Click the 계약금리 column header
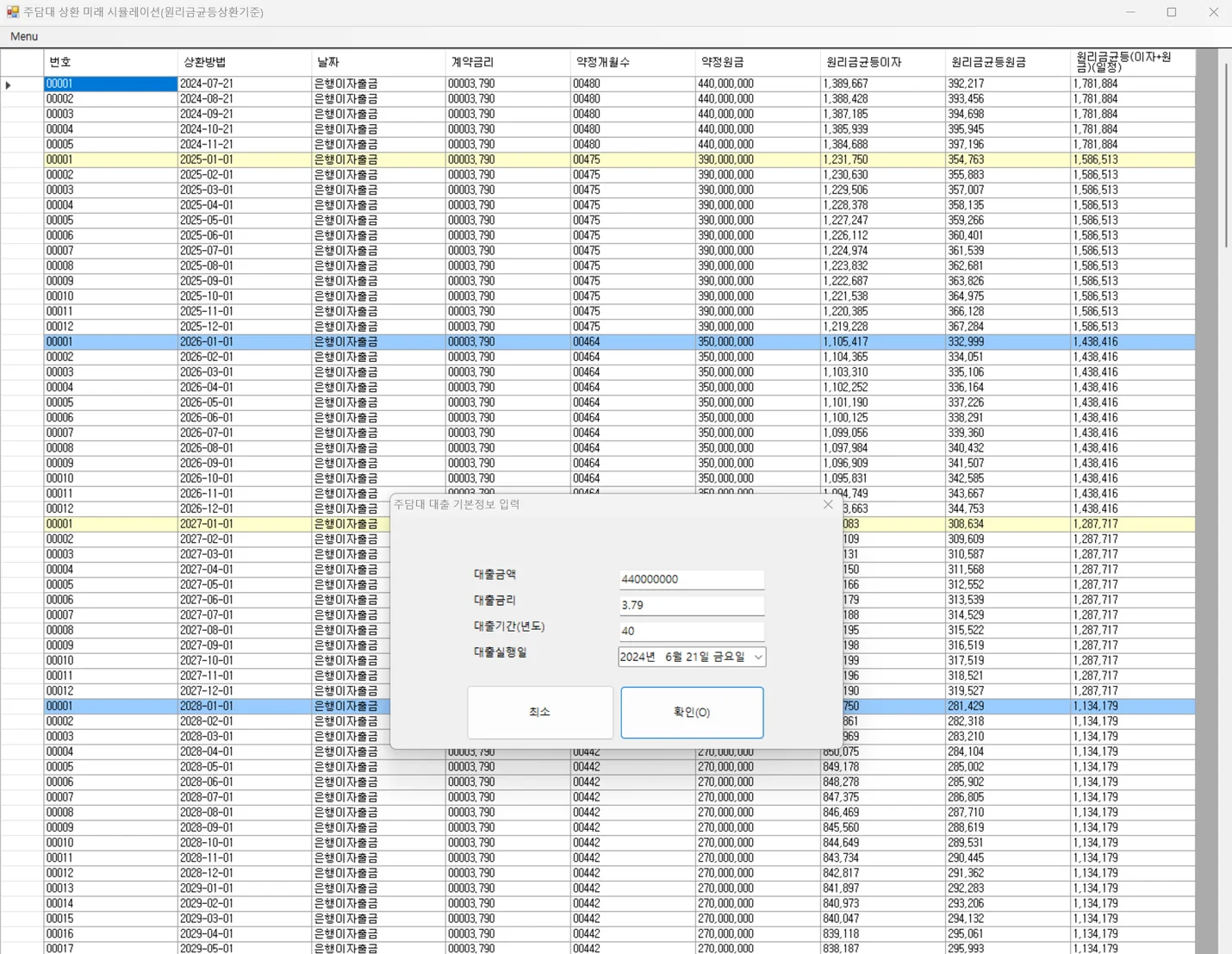Viewport: 1232px width, 954px height. click(507, 62)
